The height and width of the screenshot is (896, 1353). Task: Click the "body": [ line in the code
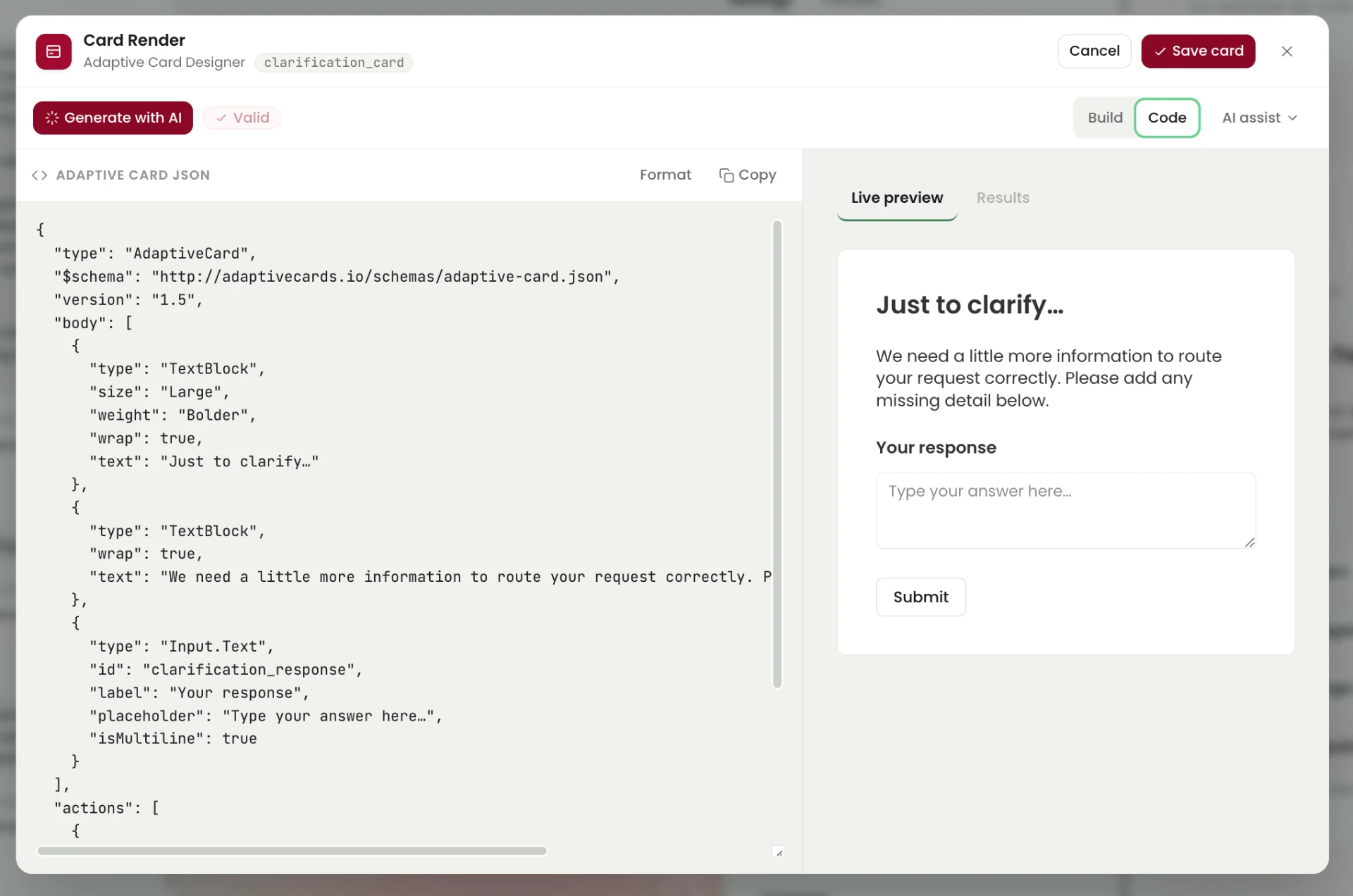93,323
